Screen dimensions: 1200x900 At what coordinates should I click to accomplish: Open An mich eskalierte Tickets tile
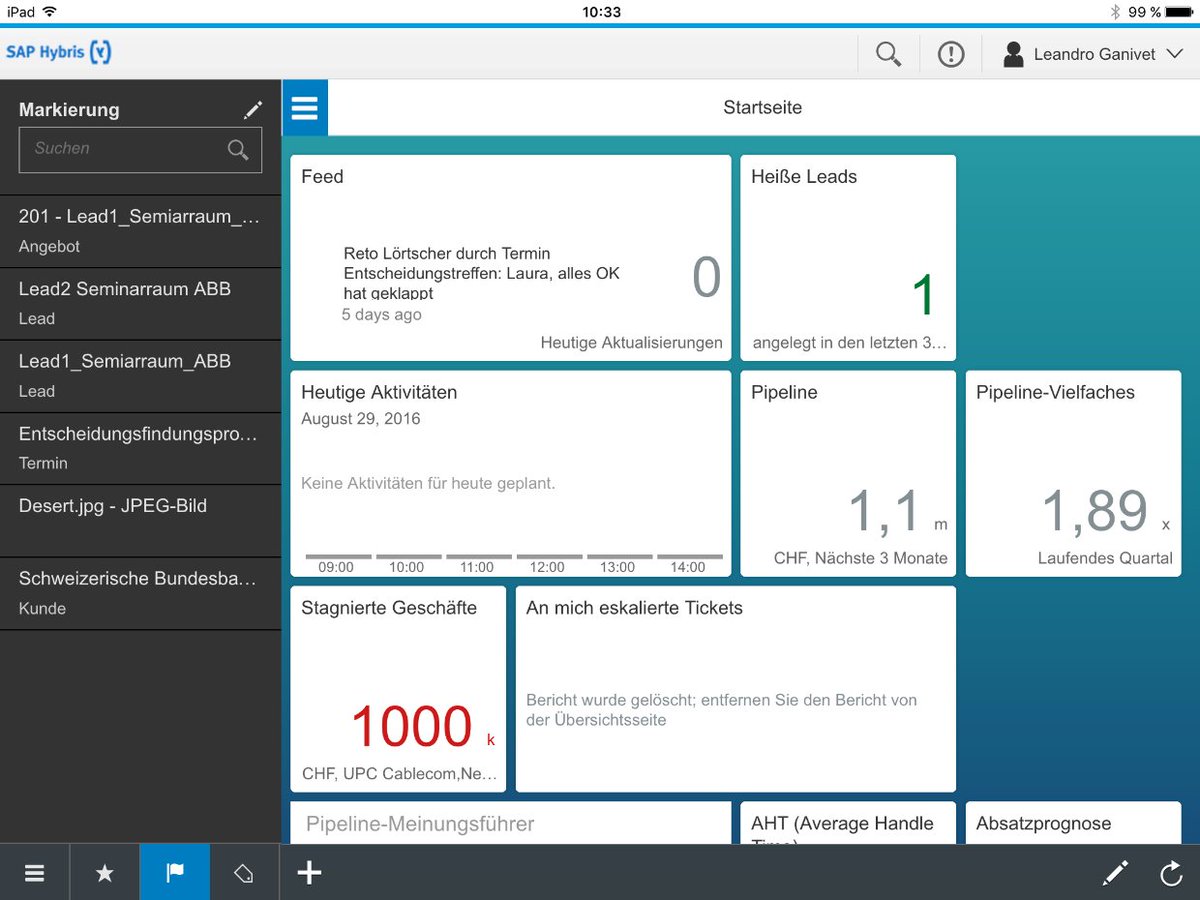(736, 689)
